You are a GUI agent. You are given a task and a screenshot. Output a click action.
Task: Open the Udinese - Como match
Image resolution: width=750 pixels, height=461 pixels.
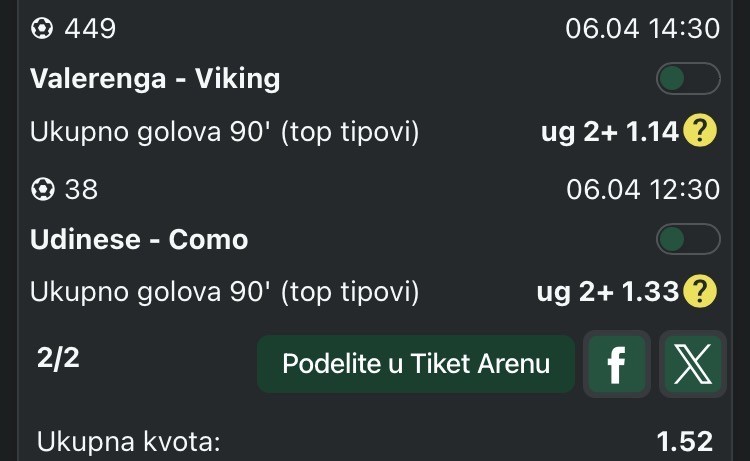(x=139, y=240)
